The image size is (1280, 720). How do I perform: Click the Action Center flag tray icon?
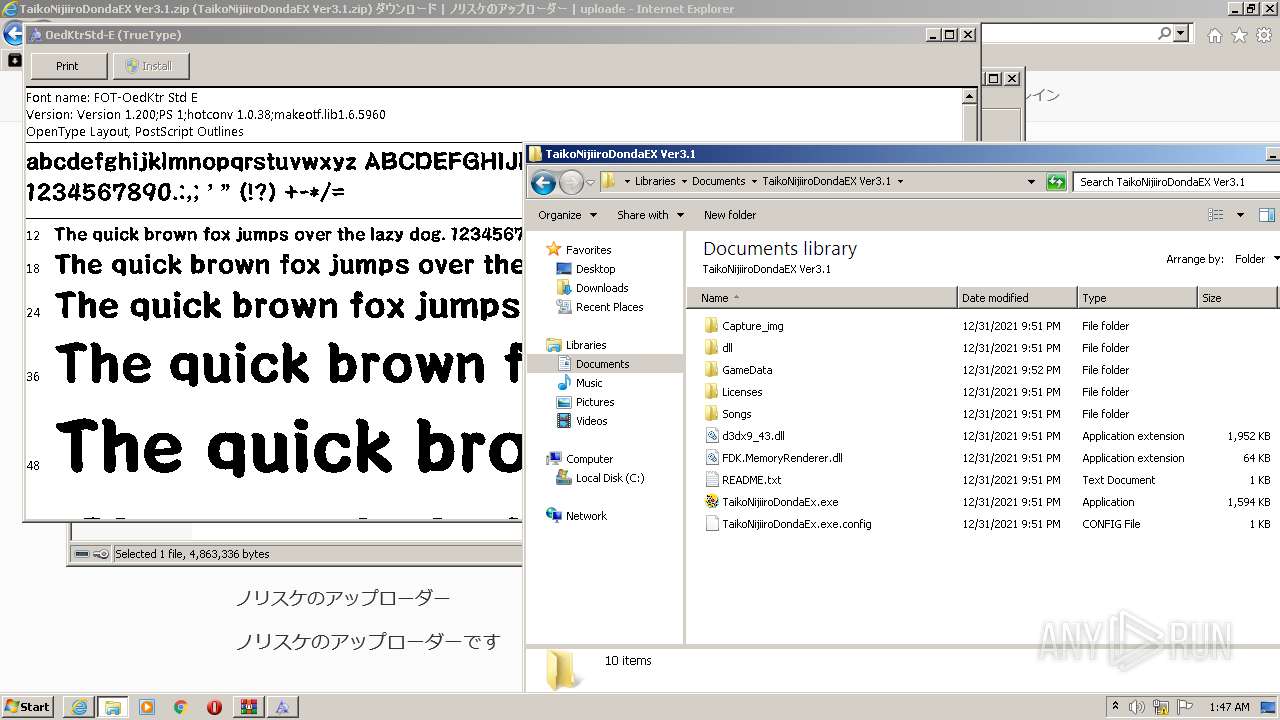(1186, 707)
